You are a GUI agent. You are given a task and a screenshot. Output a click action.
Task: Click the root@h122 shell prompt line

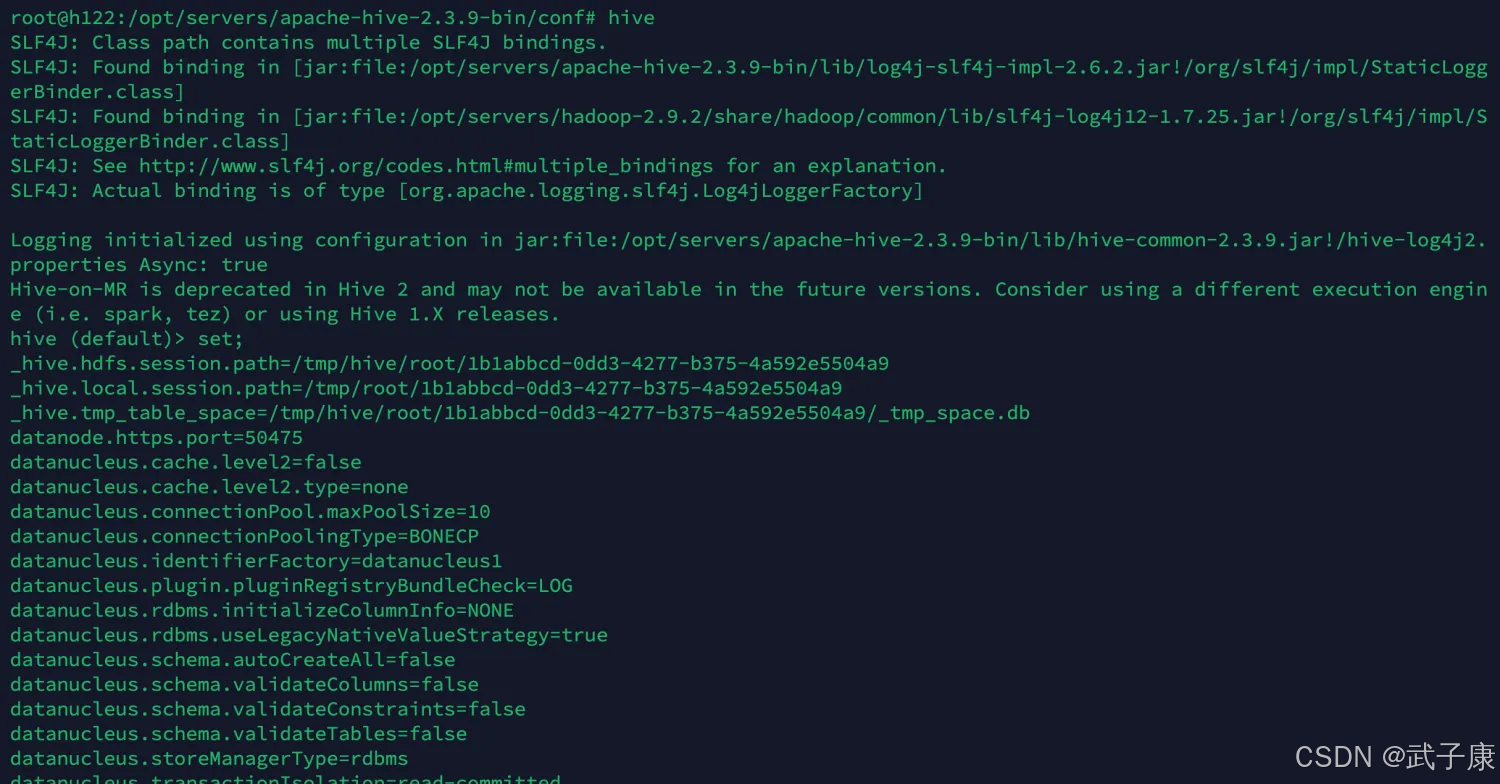coord(333,18)
